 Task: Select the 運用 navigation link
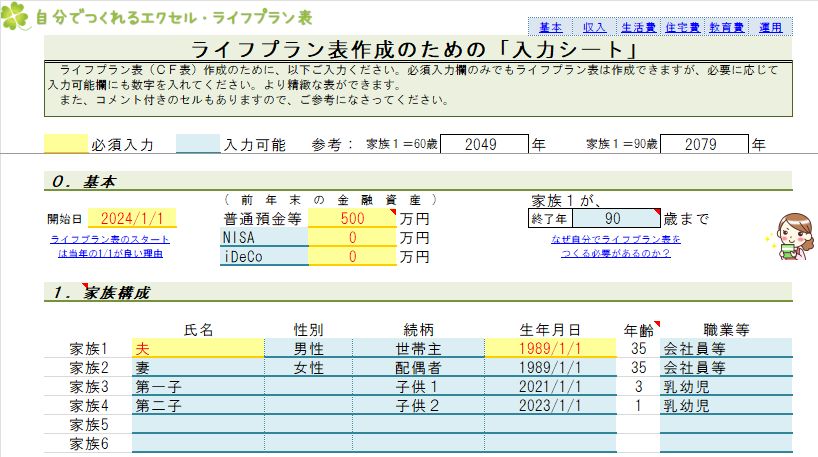click(x=770, y=28)
